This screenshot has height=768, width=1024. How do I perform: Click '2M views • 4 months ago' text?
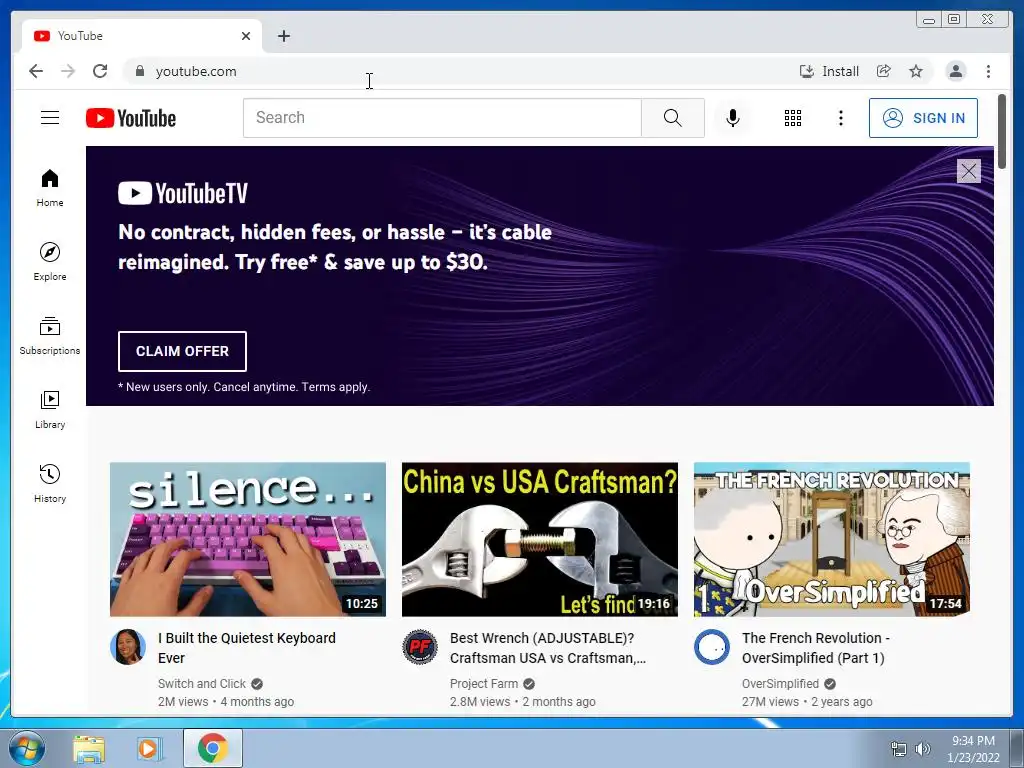226,702
